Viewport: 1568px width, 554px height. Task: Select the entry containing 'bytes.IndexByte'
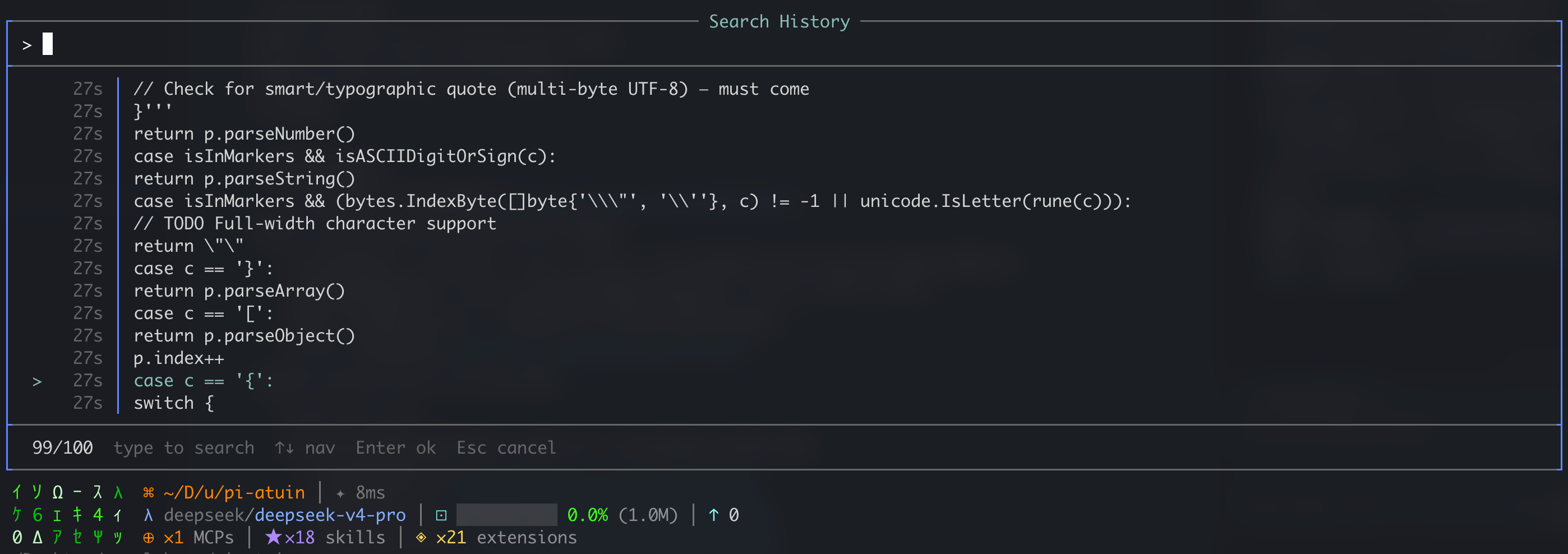(633, 201)
